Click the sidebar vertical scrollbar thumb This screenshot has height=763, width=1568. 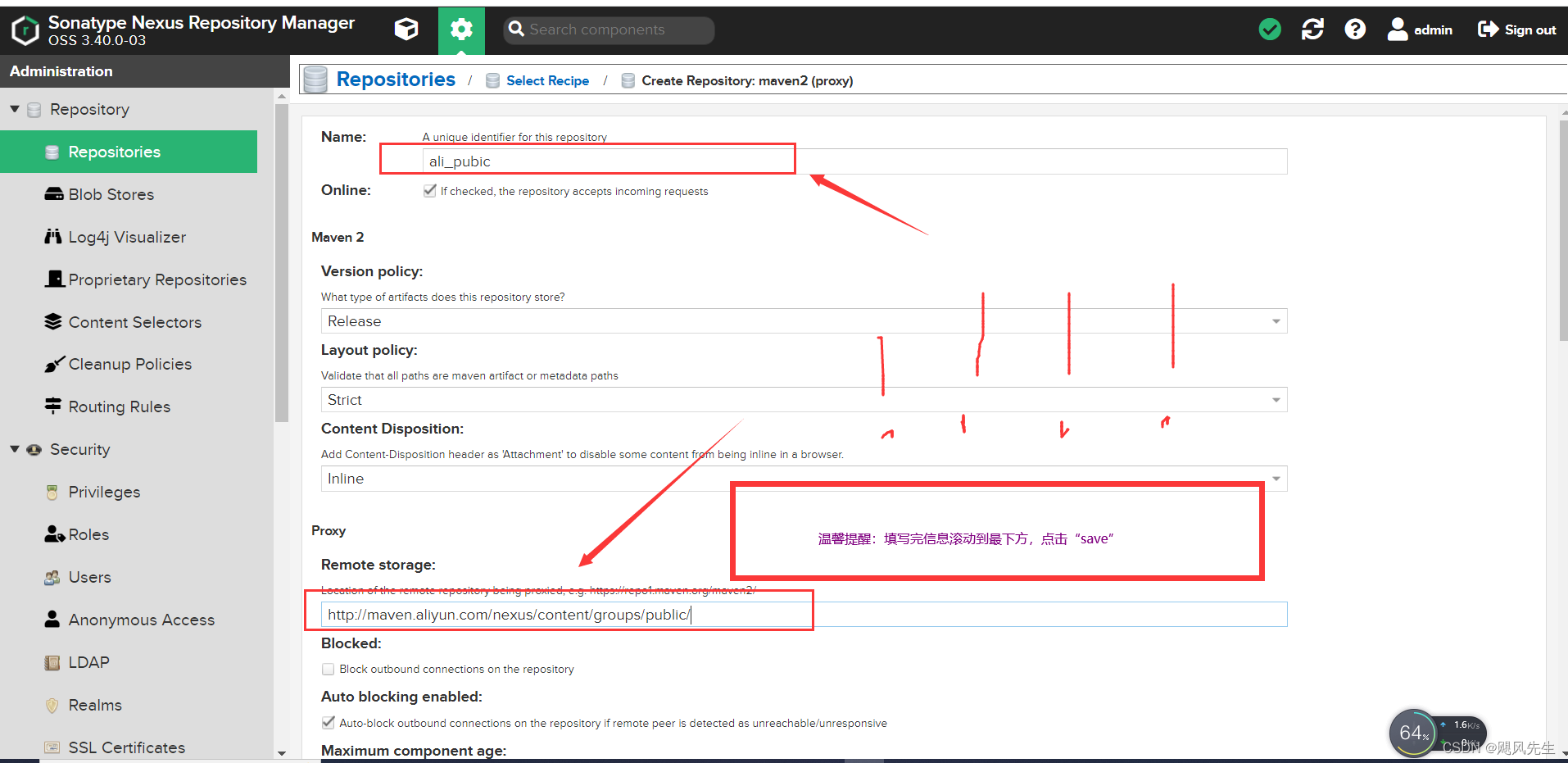282,263
